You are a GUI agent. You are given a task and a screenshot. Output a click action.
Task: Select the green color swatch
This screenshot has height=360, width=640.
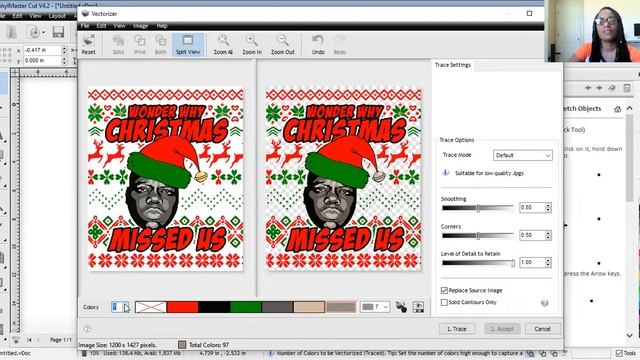coord(246,307)
